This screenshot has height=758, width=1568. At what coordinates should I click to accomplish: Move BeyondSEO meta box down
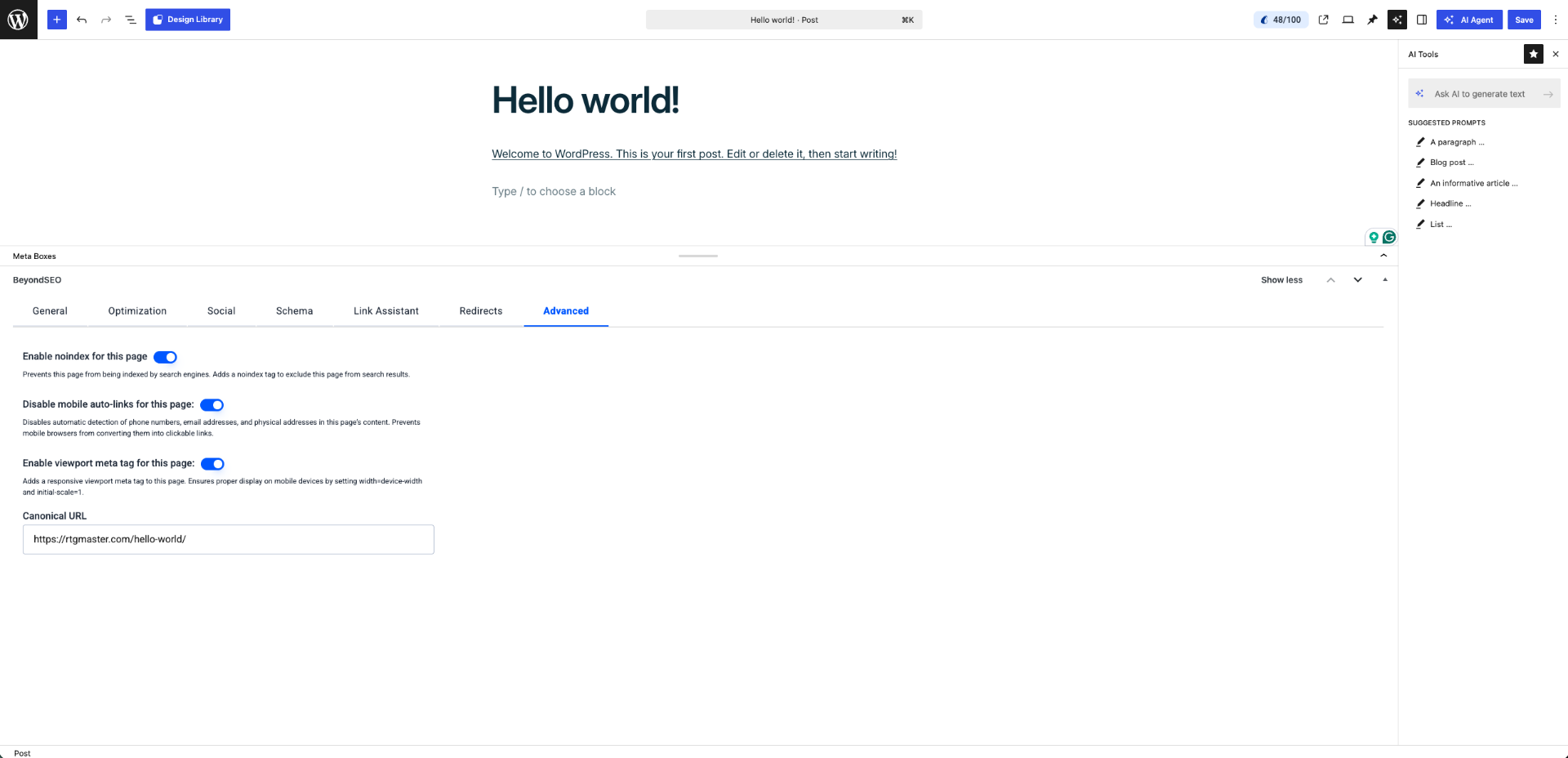(1357, 280)
